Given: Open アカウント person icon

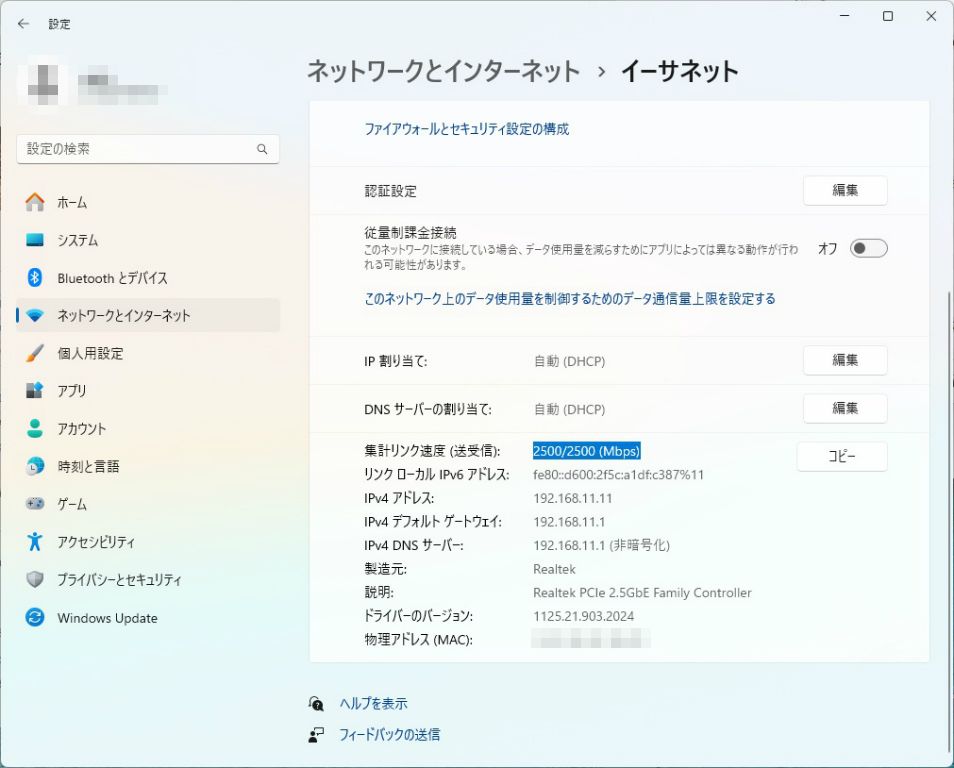Looking at the screenshot, I should [x=35, y=429].
